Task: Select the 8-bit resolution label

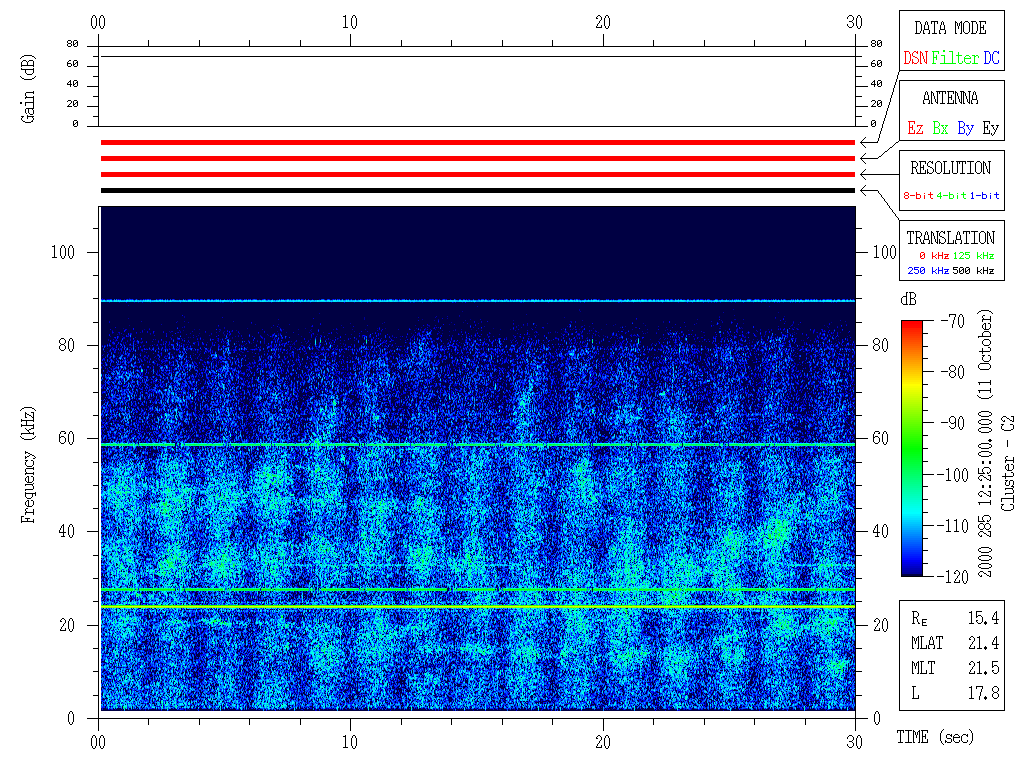Action: click(x=919, y=195)
